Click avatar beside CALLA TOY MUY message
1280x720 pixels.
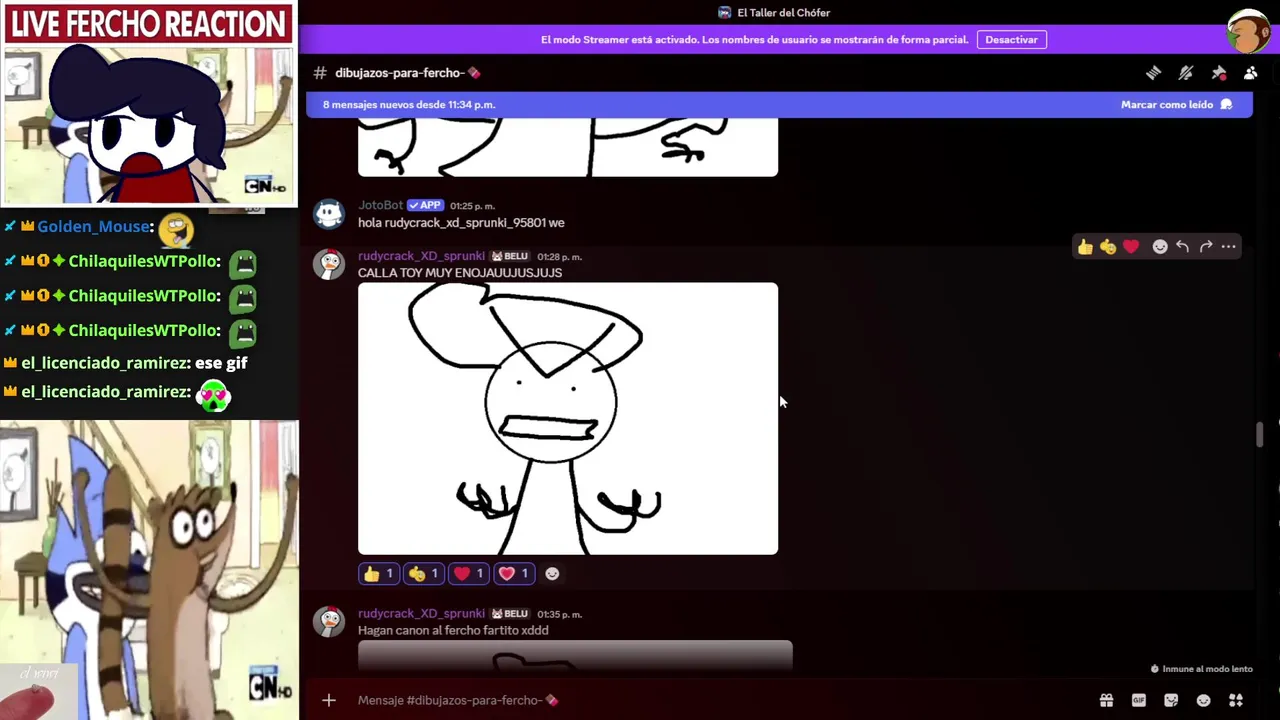(329, 264)
